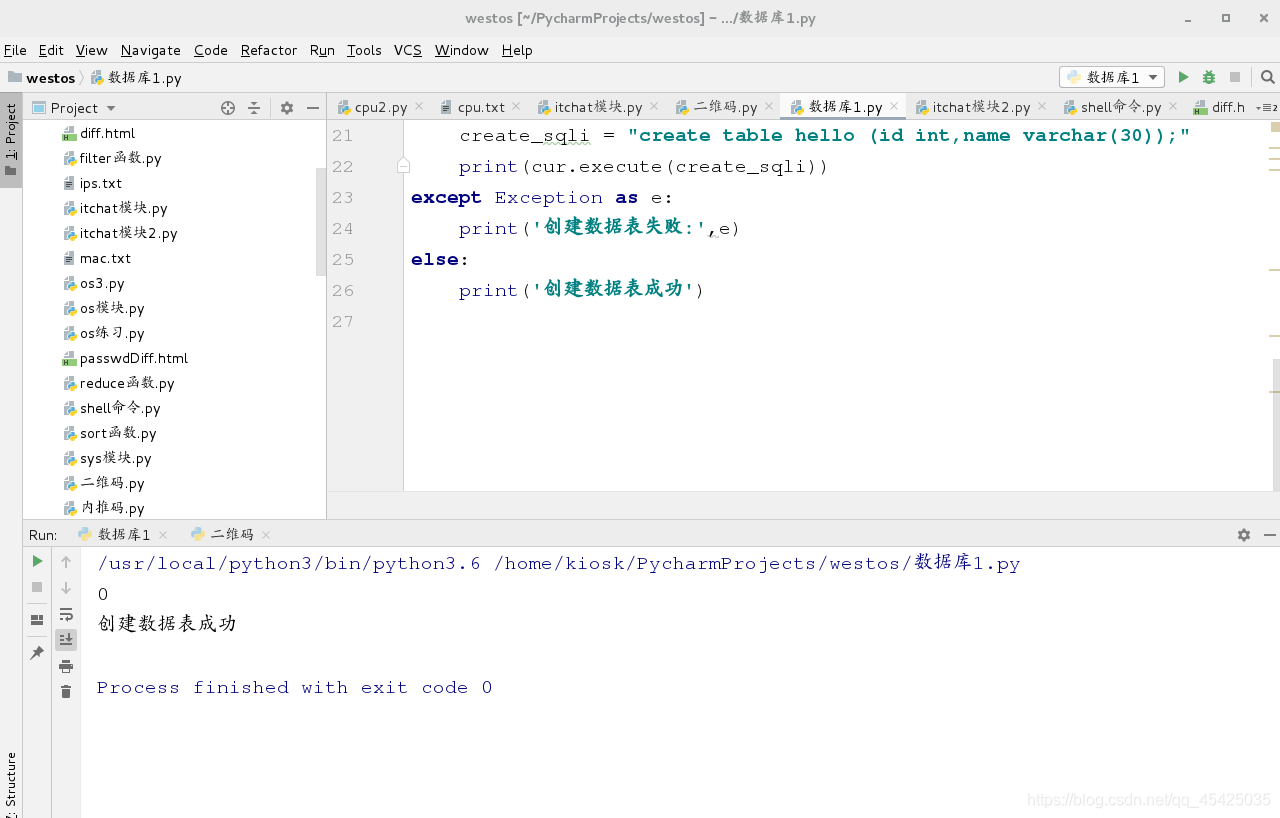Viewport: 1280px width, 818px height.
Task: Open the 1: Project tool window button
Action: pyautogui.click(x=11, y=140)
